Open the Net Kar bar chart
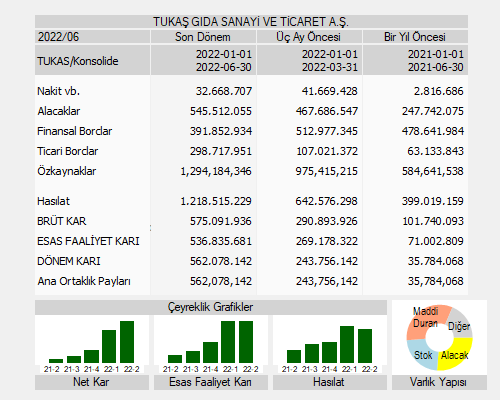 [92, 344]
